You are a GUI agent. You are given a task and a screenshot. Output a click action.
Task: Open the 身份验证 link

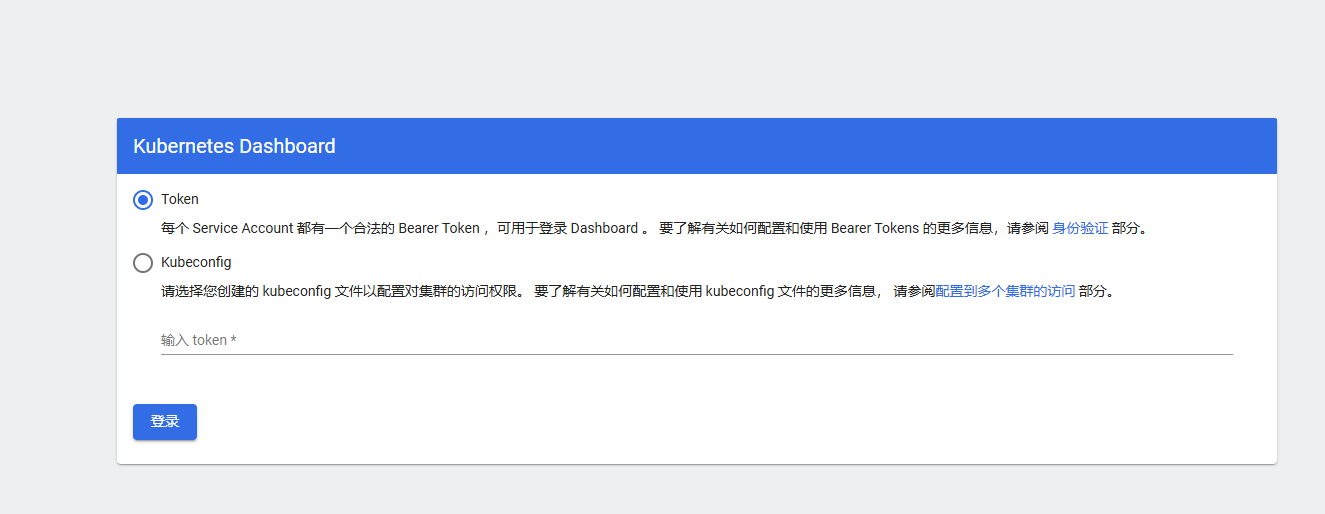click(x=1080, y=228)
